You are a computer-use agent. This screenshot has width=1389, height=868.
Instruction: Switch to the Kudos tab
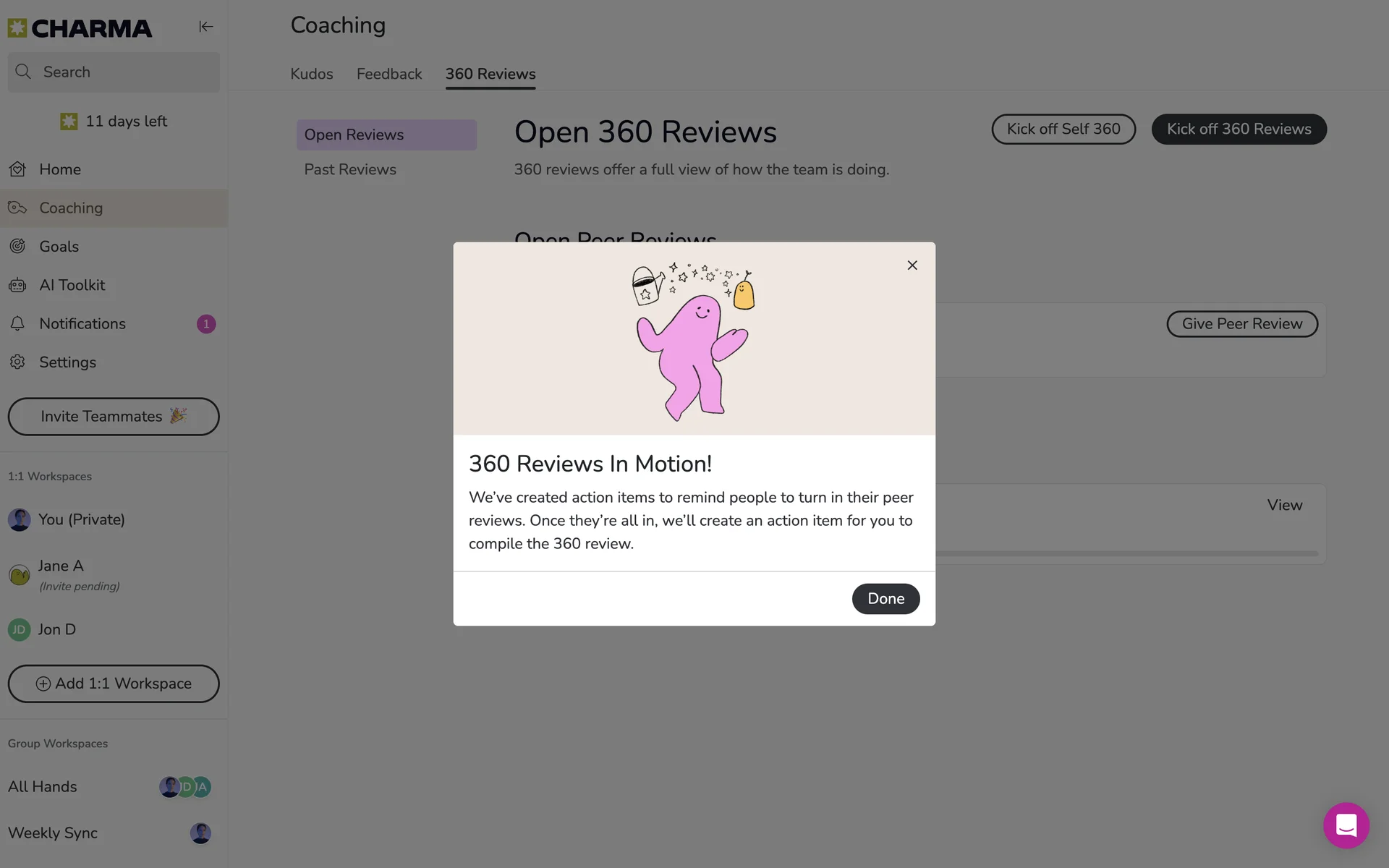pyautogui.click(x=312, y=74)
